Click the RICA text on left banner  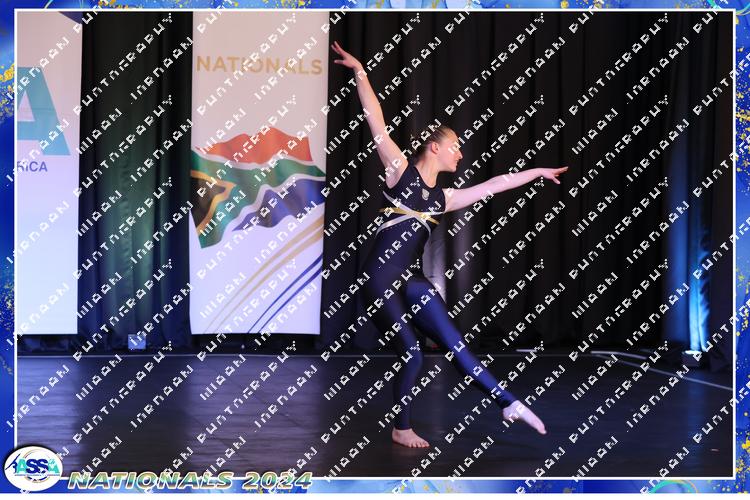[31, 167]
